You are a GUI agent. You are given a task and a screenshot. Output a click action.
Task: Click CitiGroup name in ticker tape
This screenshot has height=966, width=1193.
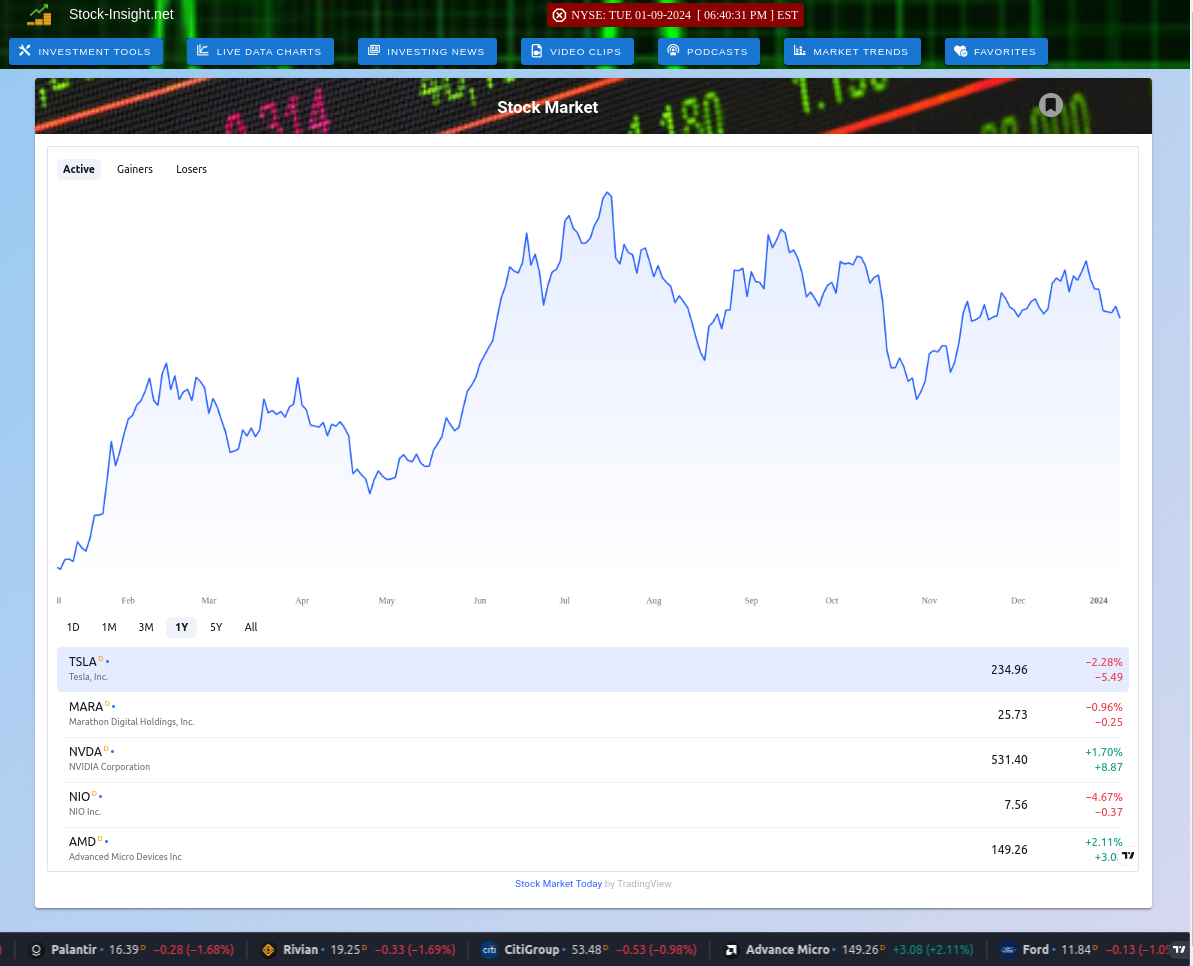(532, 950)
